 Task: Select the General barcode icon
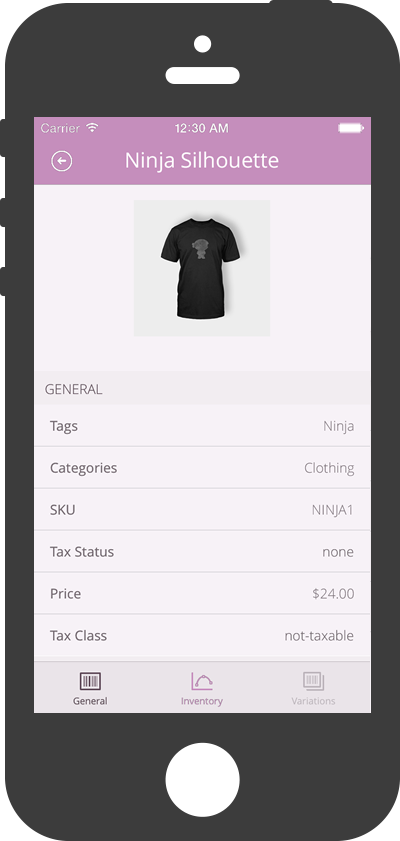click(90, 682)
